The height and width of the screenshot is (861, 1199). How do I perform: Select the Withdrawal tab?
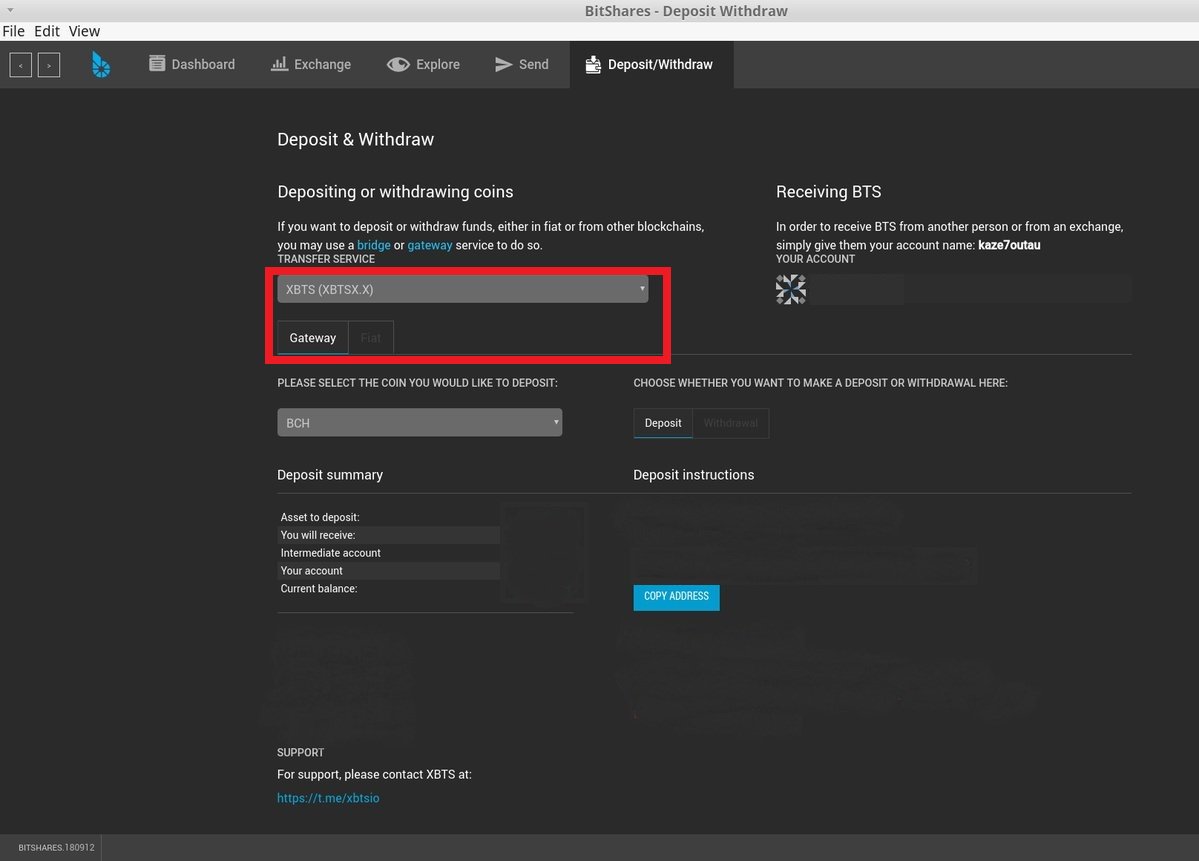click(x=731, y=423)
